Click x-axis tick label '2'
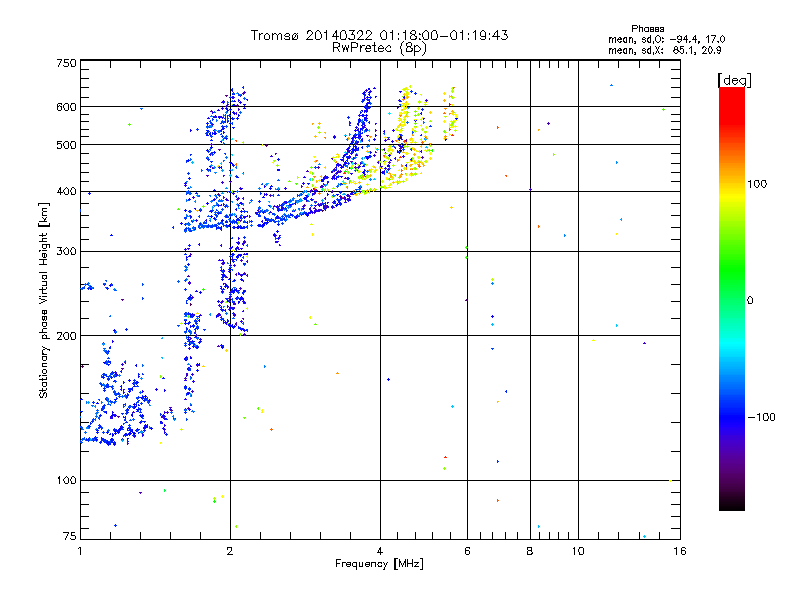Image resolution: width=800 pixels, height=600 pixels. click(230, 551)
